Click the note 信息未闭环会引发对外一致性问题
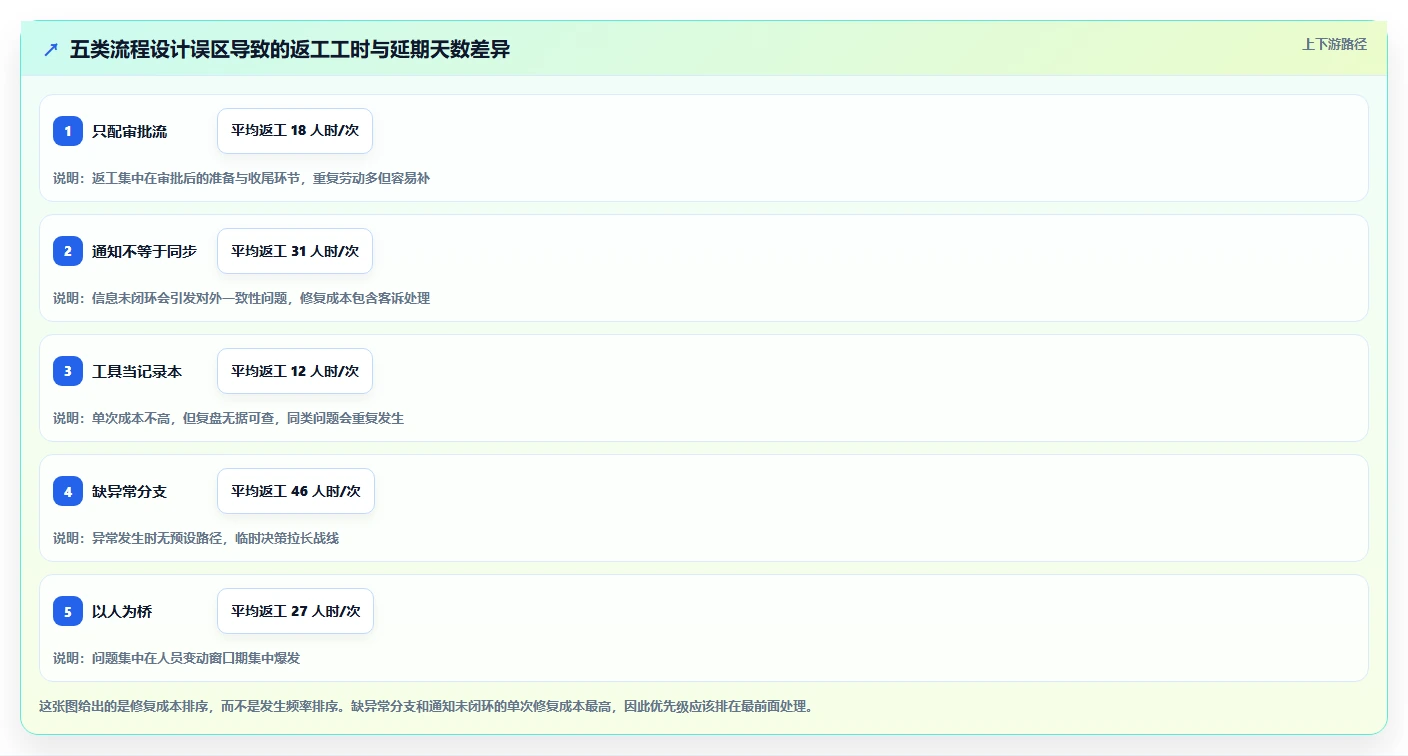Viewport: 1408px width, 756px height. pyautogui.click(x=241, y=298)
